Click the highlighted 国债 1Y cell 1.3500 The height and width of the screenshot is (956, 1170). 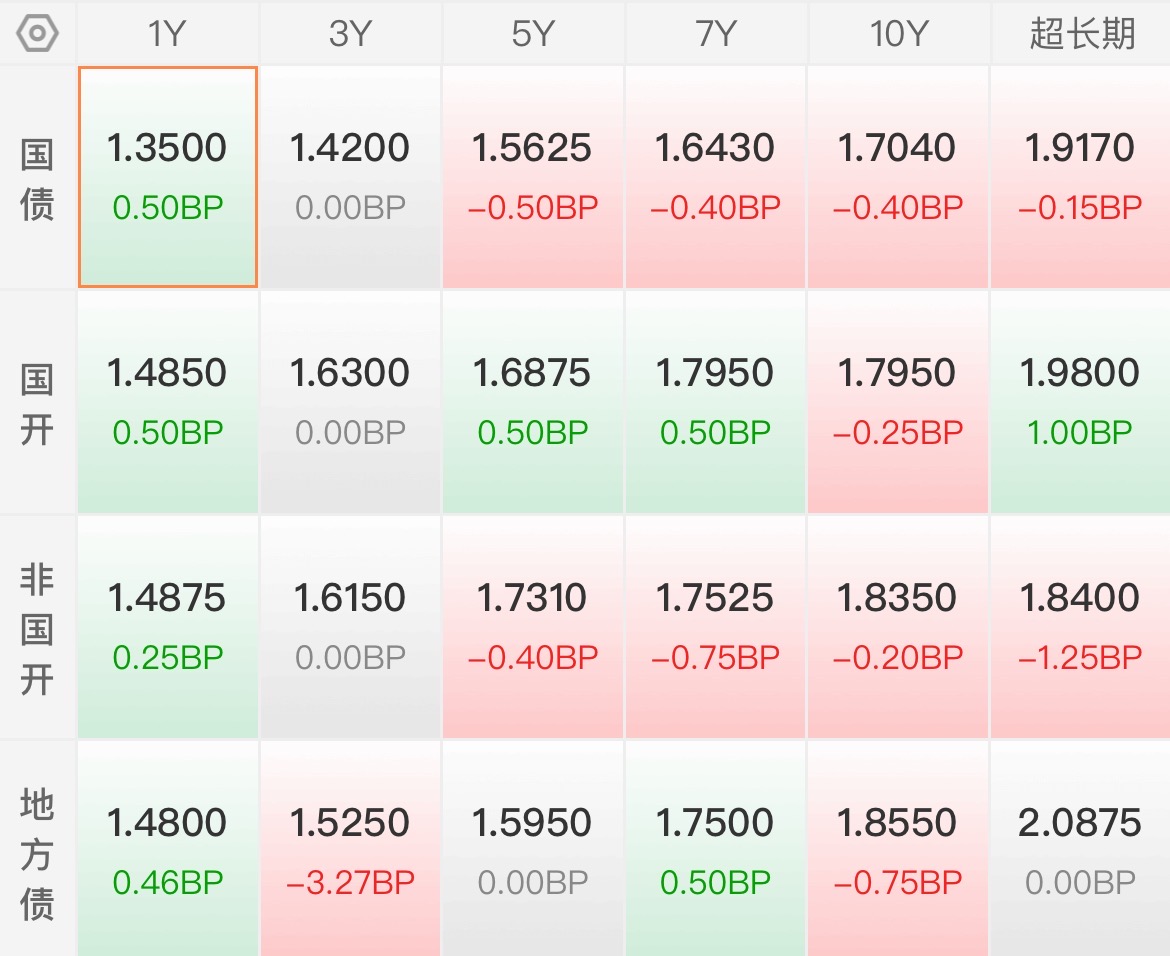click(167, 177)
